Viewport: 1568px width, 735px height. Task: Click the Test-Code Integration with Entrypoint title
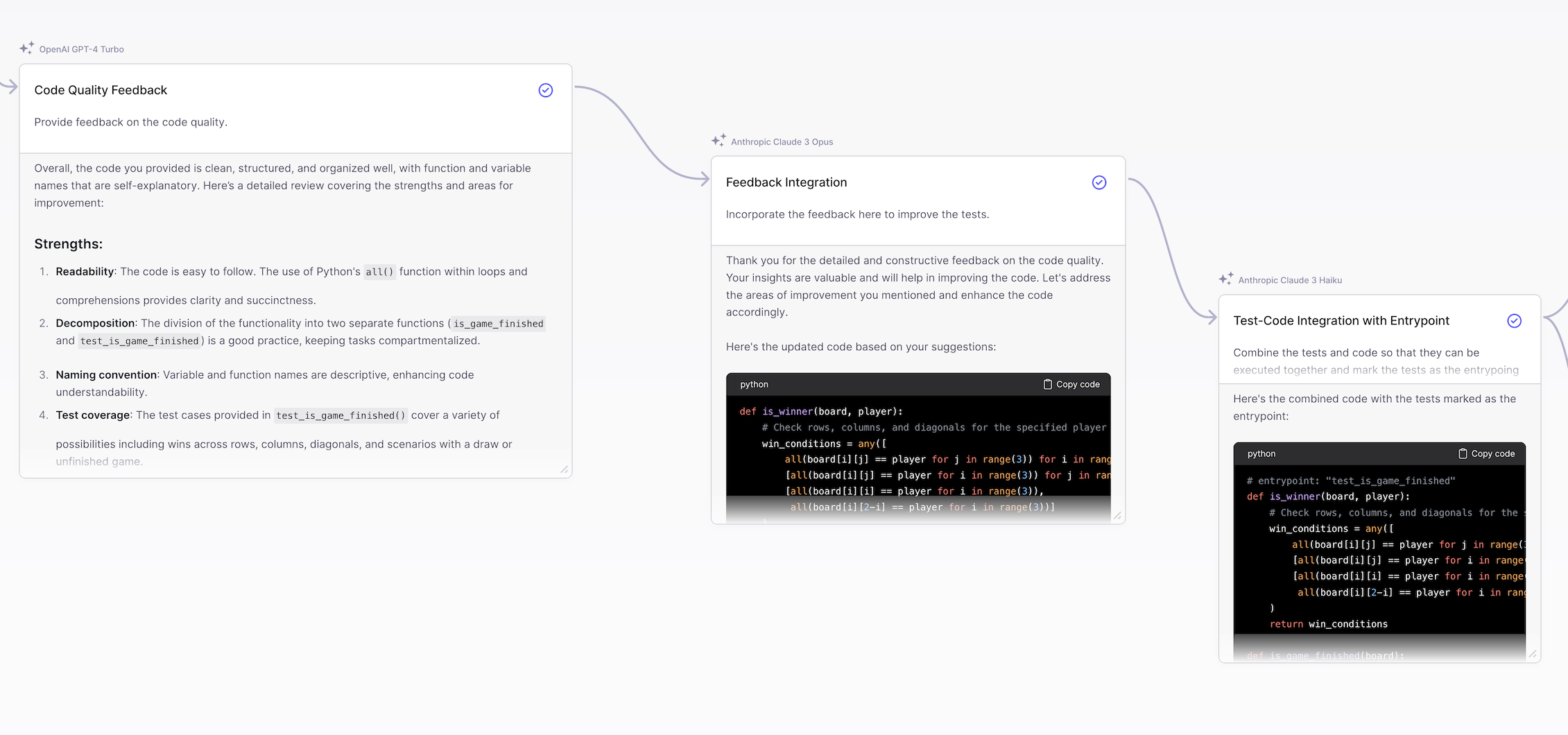pos(1341,320)
